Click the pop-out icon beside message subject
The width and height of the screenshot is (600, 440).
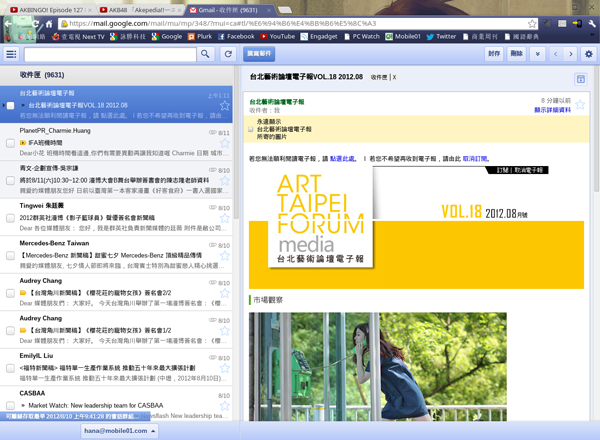(580, 79)
